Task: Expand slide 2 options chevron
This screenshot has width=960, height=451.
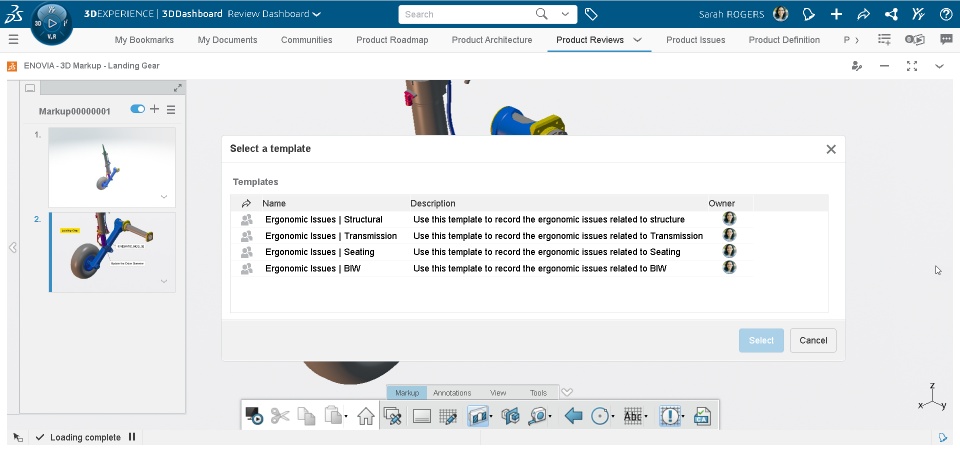Action: [164, 281]
